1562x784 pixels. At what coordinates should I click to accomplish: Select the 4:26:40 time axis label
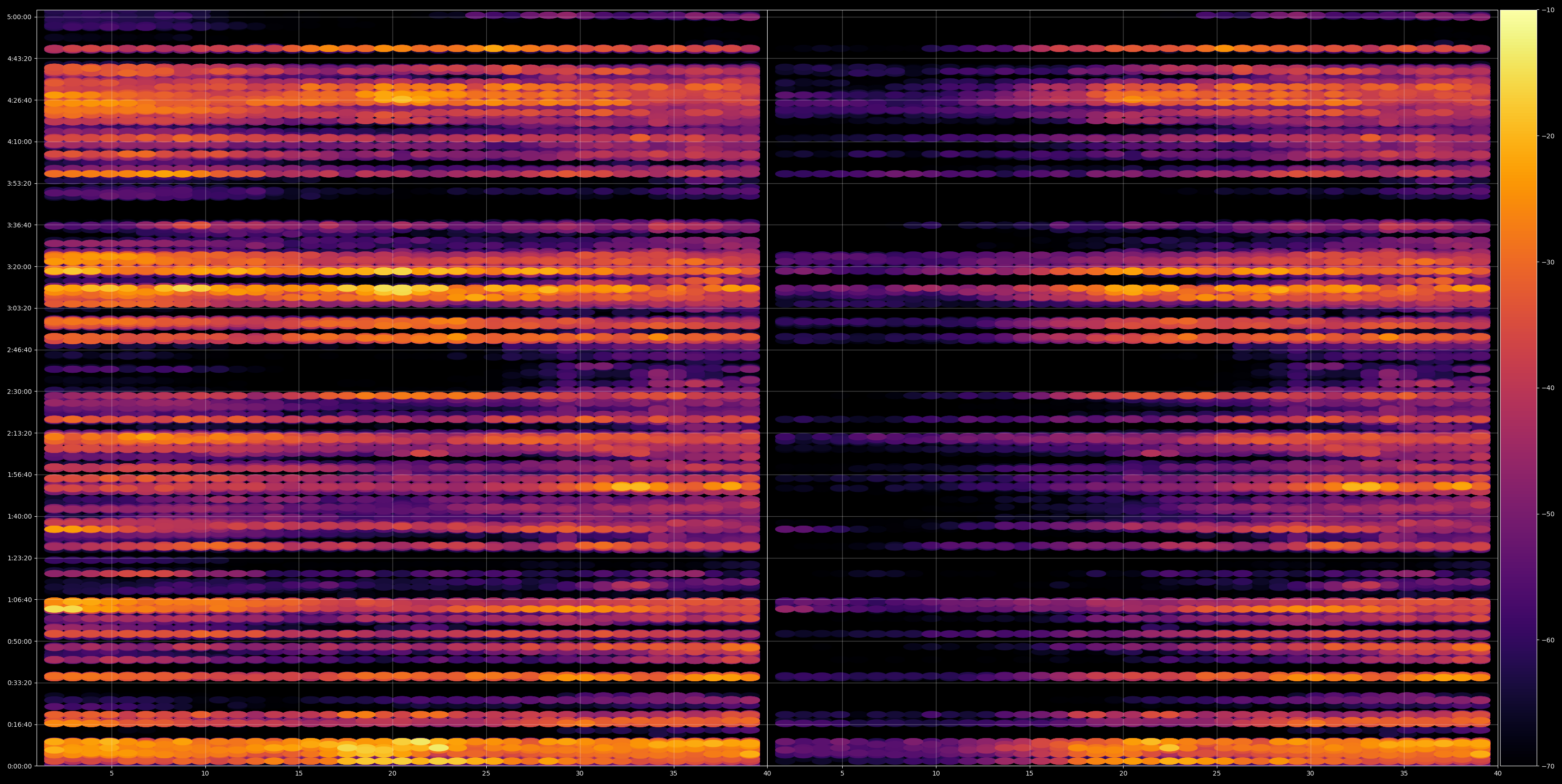(x=19, y=100)
